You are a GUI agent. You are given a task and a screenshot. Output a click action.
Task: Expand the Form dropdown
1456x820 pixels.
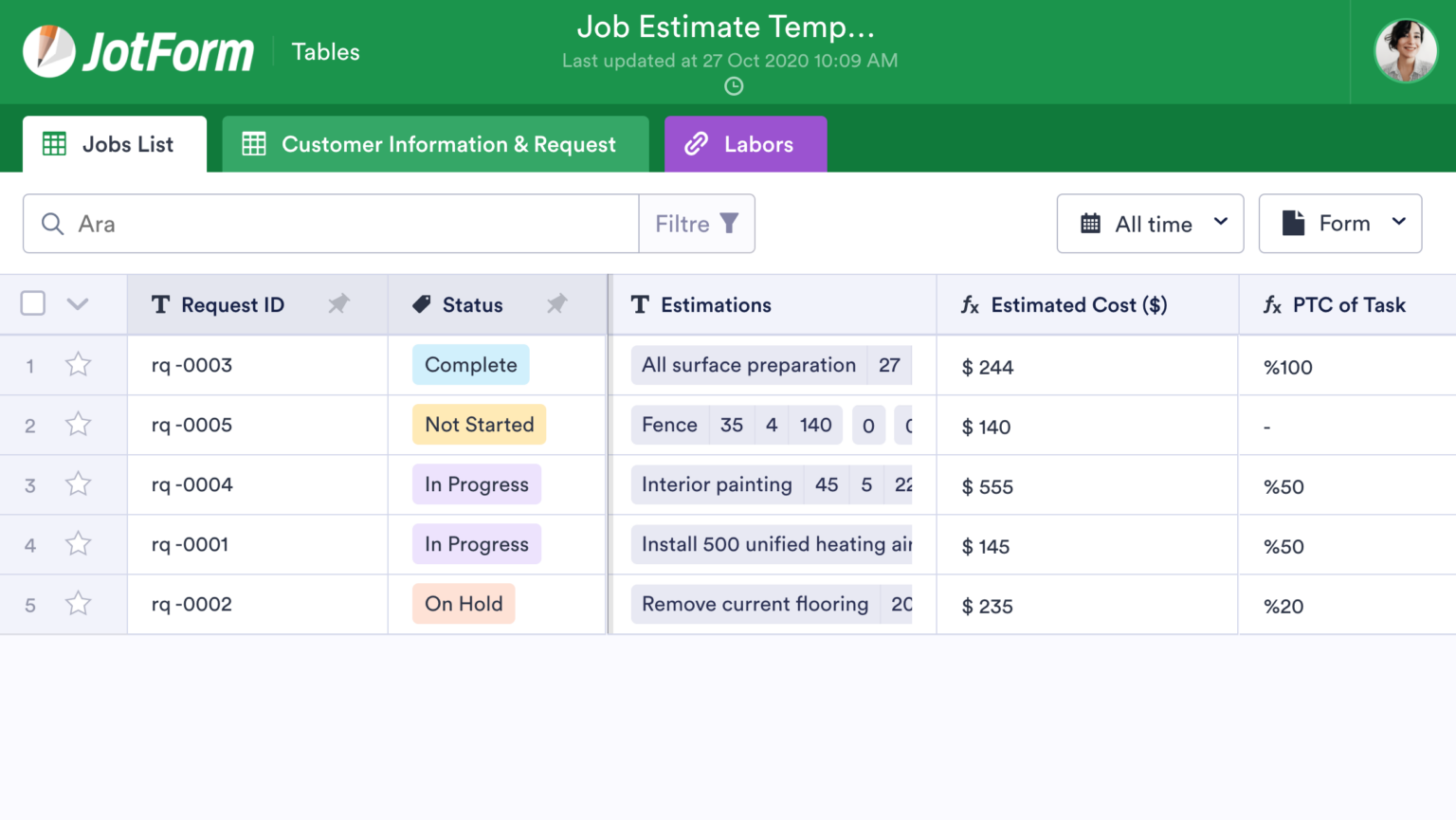(1339, 224)
